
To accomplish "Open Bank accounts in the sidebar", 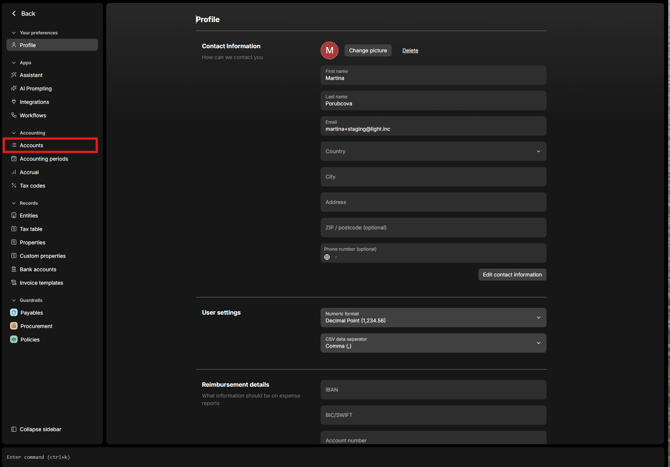I will tap(38, 269).
